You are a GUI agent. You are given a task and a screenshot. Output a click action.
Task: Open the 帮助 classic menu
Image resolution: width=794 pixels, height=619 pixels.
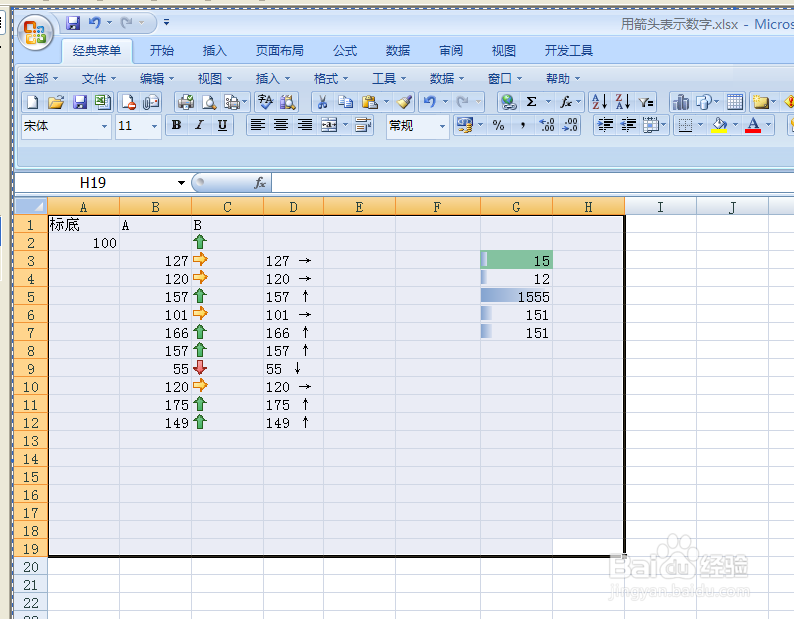tap(563, 79)
